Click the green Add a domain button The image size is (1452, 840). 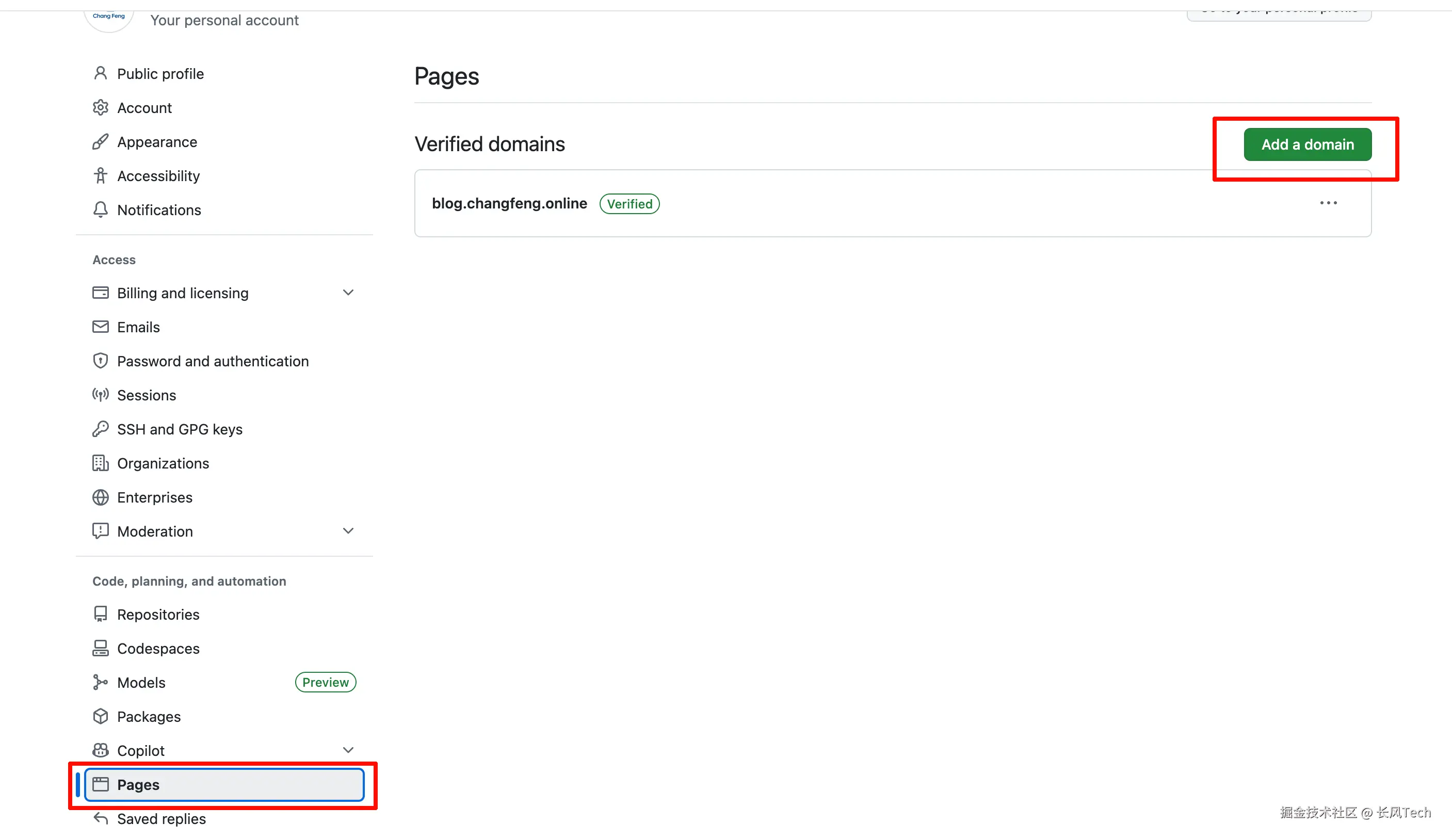(1308, 144)
